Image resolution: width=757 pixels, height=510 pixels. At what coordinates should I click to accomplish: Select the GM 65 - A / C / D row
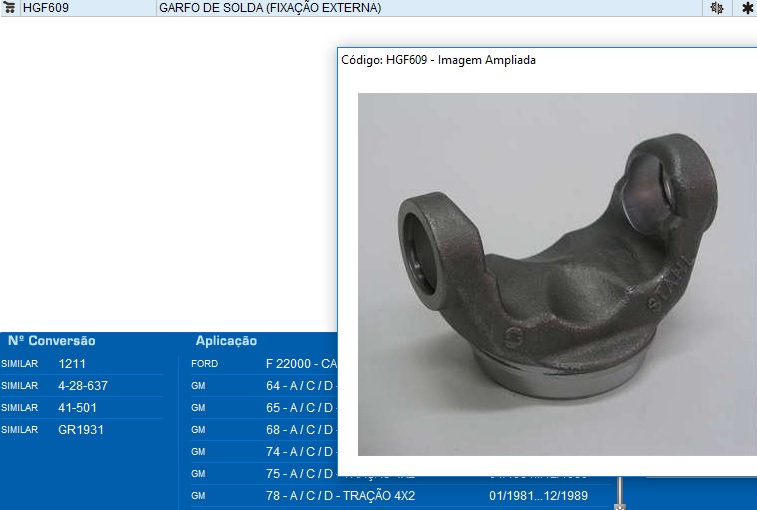click(x=262, y=408)
